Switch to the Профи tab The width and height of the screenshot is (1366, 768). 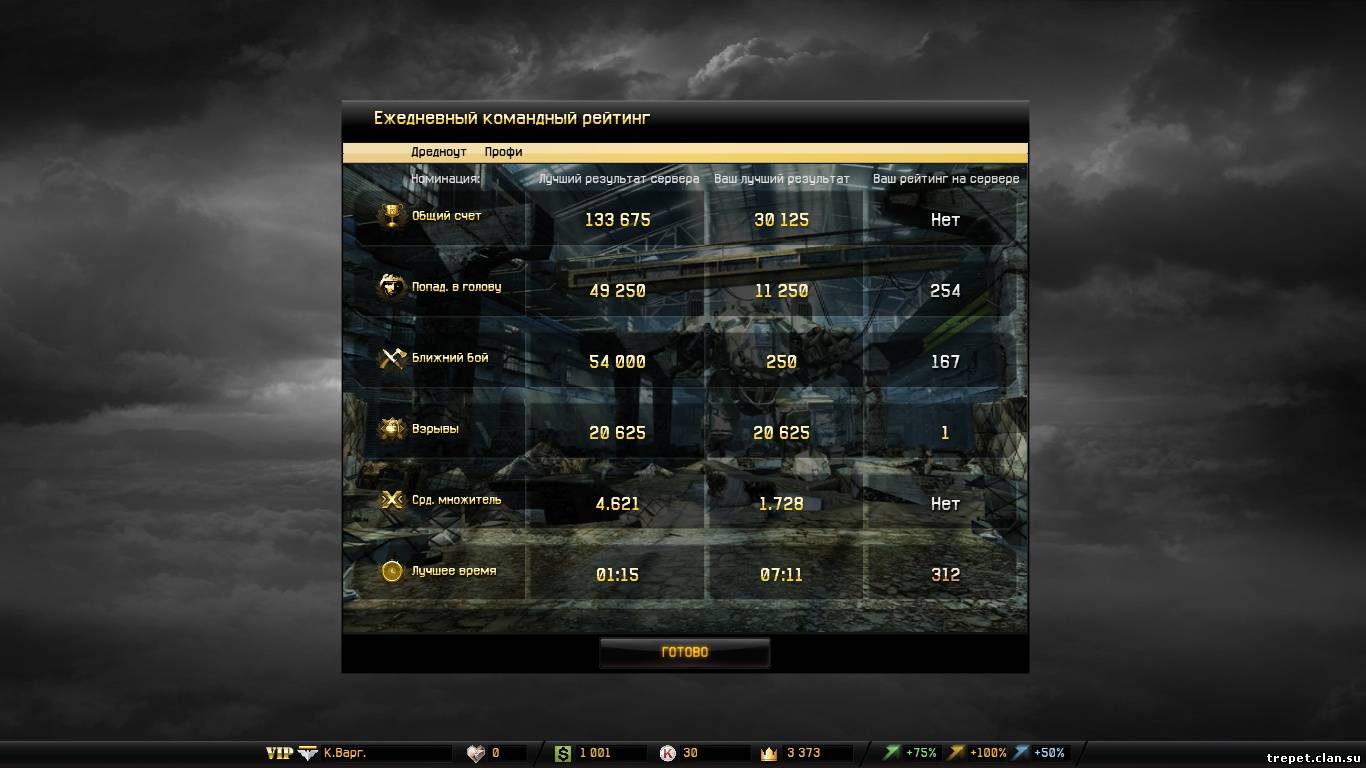pos(503,152)
